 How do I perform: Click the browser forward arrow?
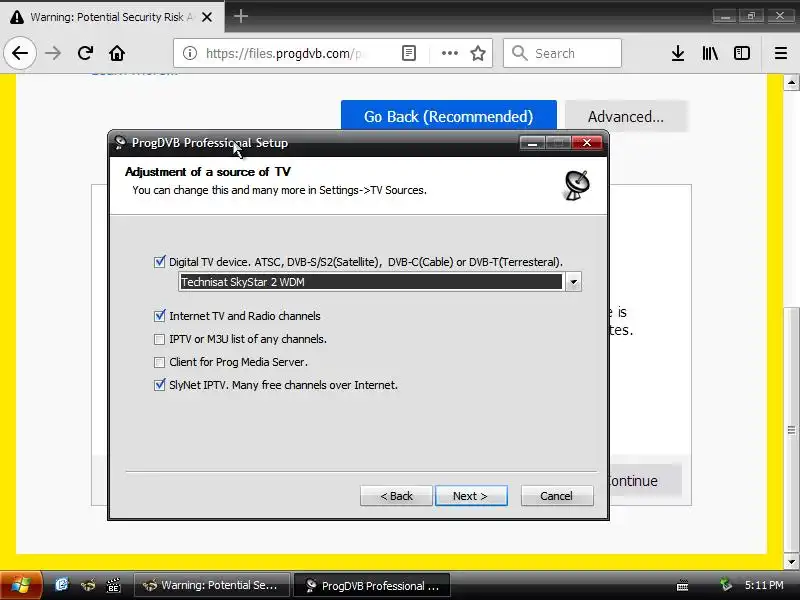click(x=53, y=53)
